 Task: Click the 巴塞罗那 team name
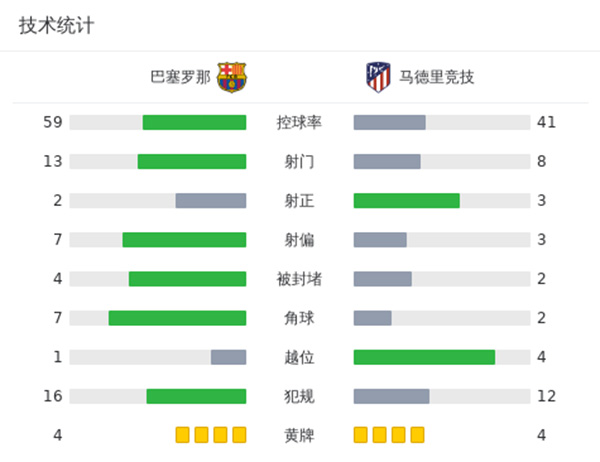(180, 77)
